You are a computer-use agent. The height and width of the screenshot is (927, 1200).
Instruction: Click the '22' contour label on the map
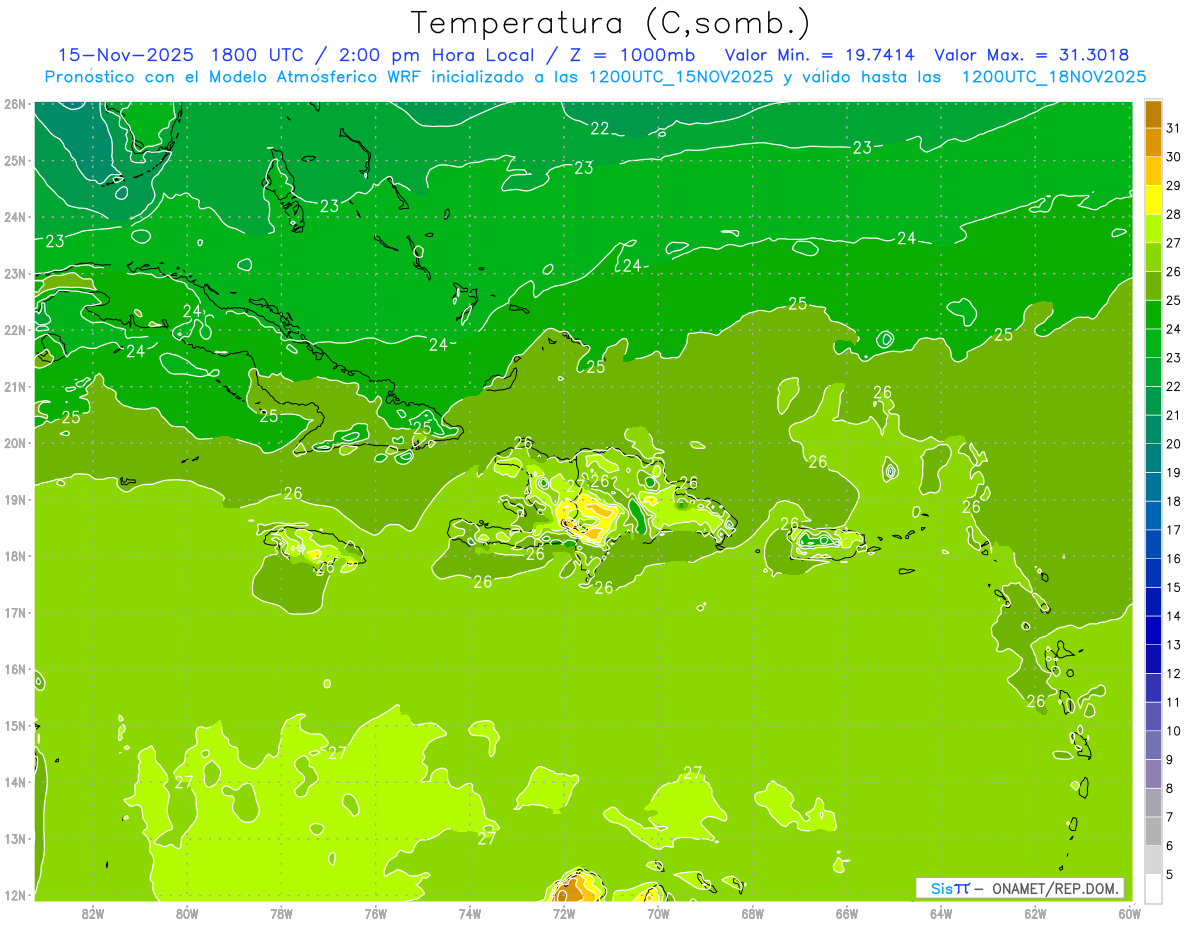[x=600, y=128]
